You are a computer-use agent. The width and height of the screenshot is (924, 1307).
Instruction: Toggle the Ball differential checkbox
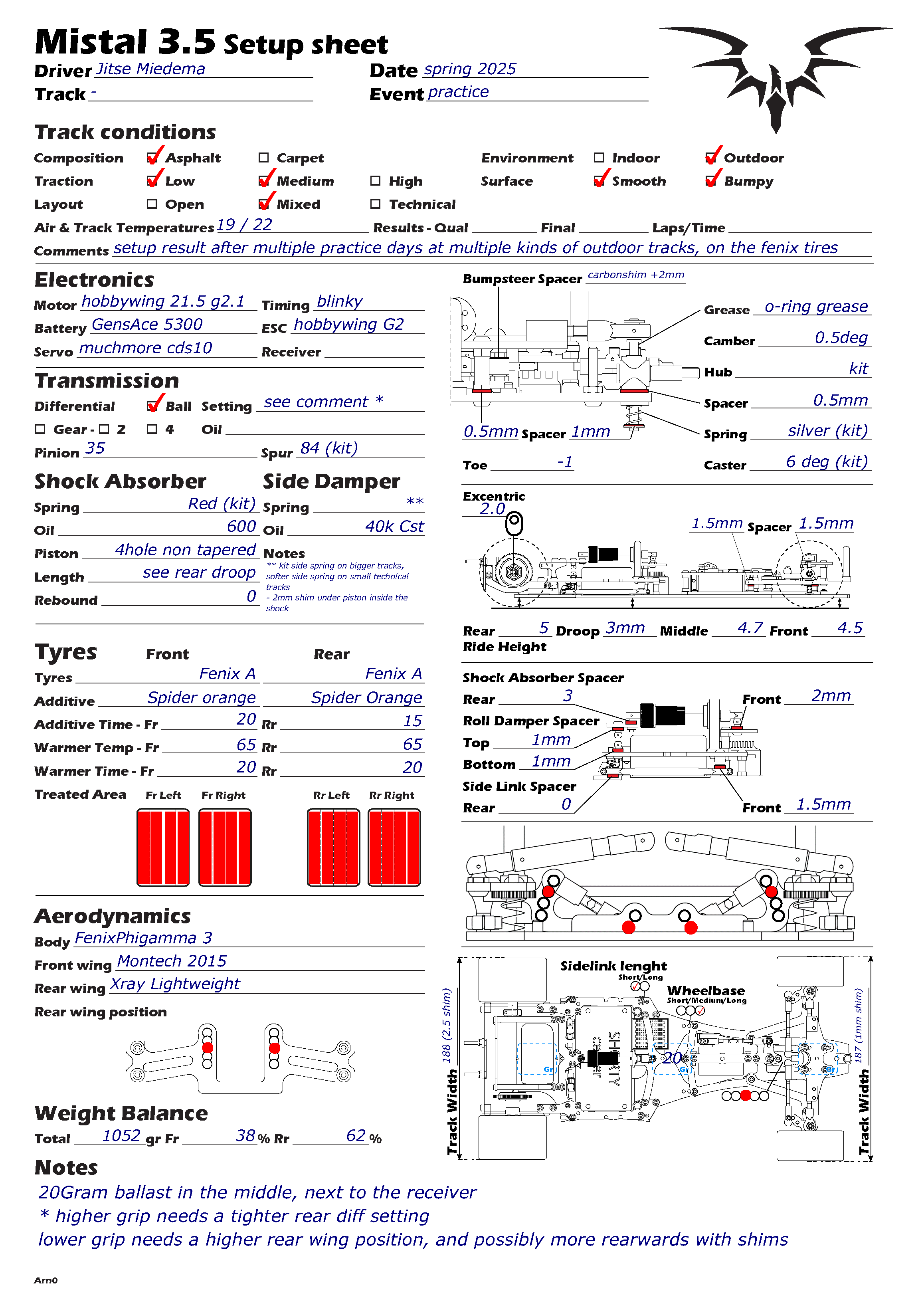click(152, 406)
